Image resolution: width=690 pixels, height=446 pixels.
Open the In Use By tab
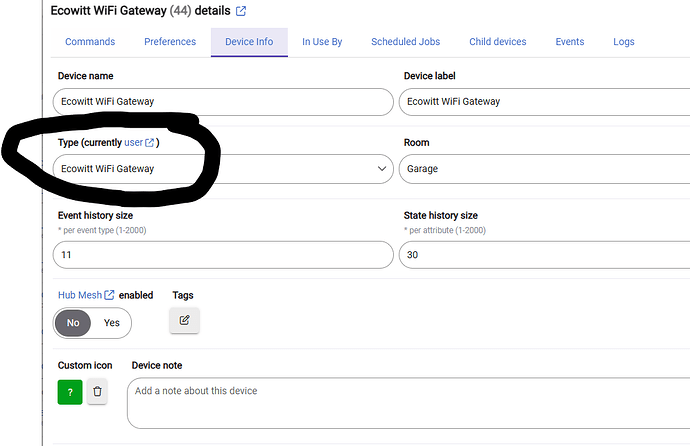[322, 42]
